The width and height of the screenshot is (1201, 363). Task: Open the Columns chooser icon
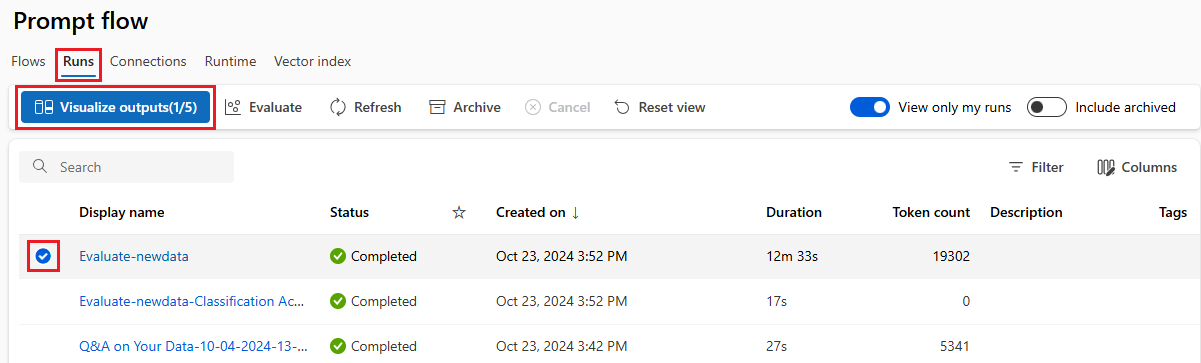[x=1106, y=167]
